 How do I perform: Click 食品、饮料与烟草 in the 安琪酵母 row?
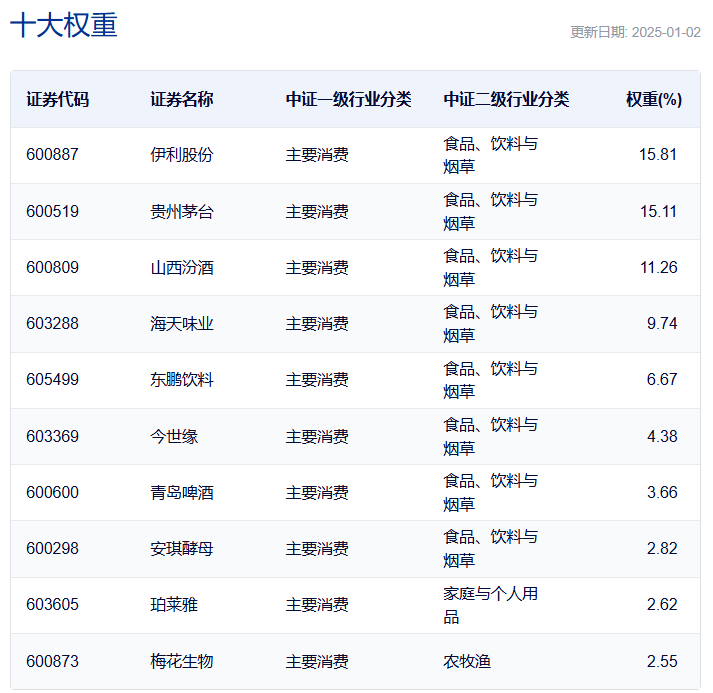tap(491, 548)
